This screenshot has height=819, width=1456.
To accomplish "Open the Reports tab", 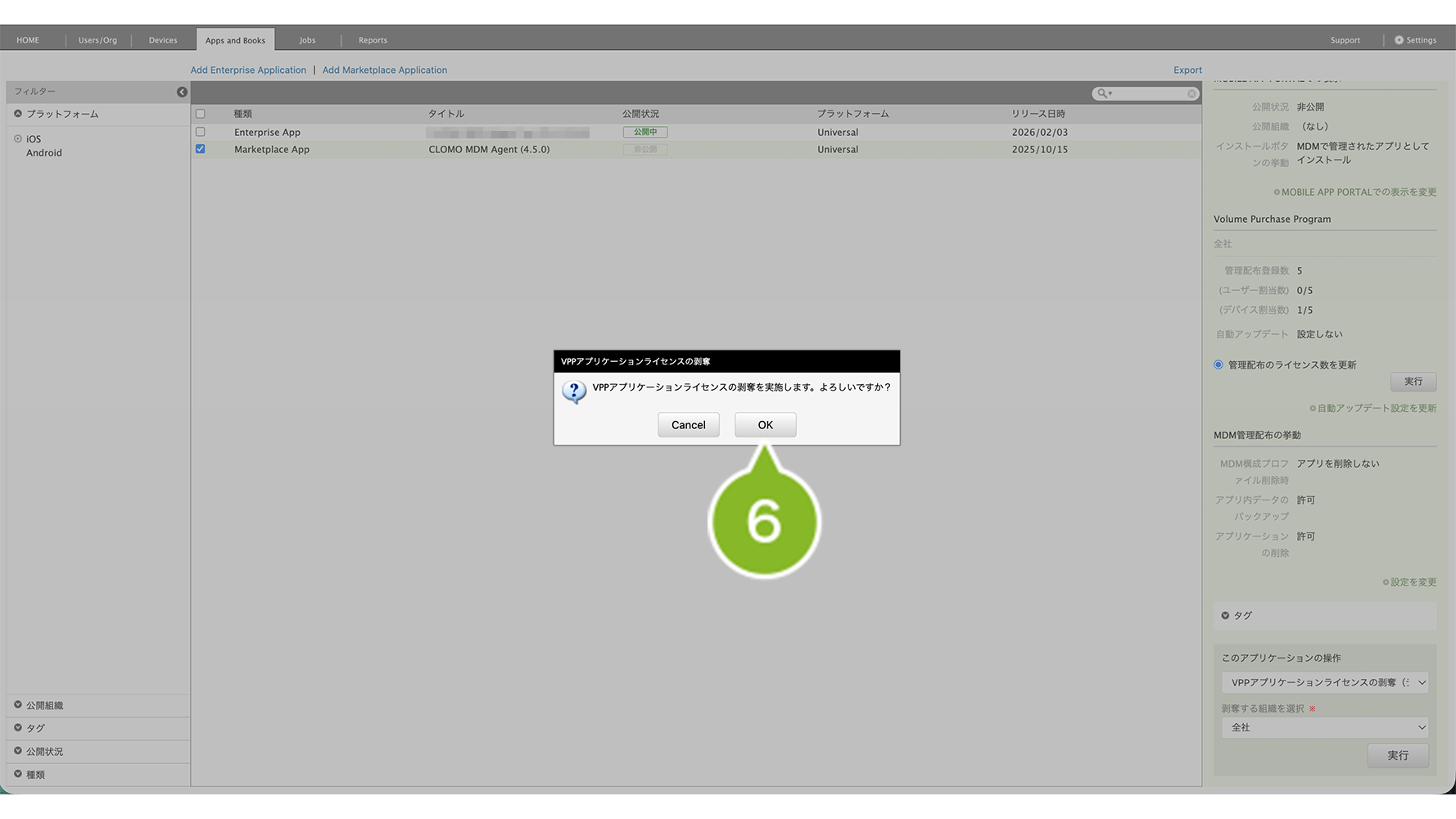I will pyautogui.click(x=373, y=40).
